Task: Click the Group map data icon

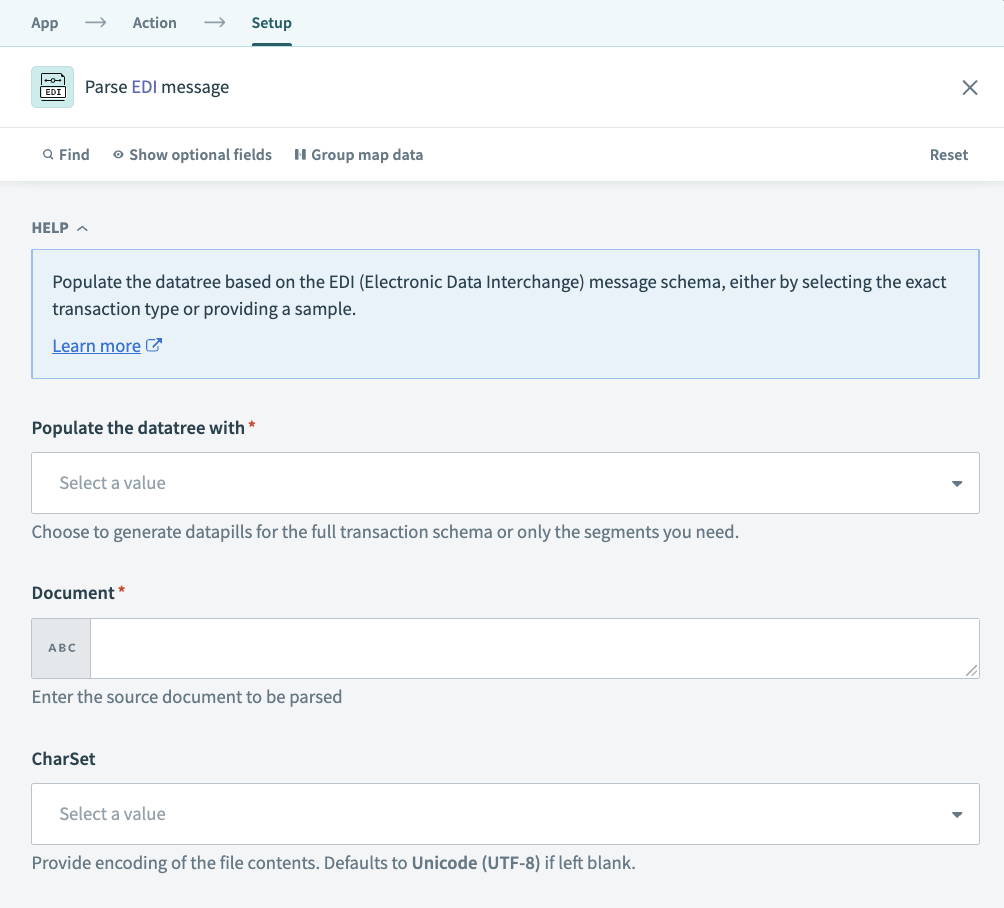Action: [301, 154]
